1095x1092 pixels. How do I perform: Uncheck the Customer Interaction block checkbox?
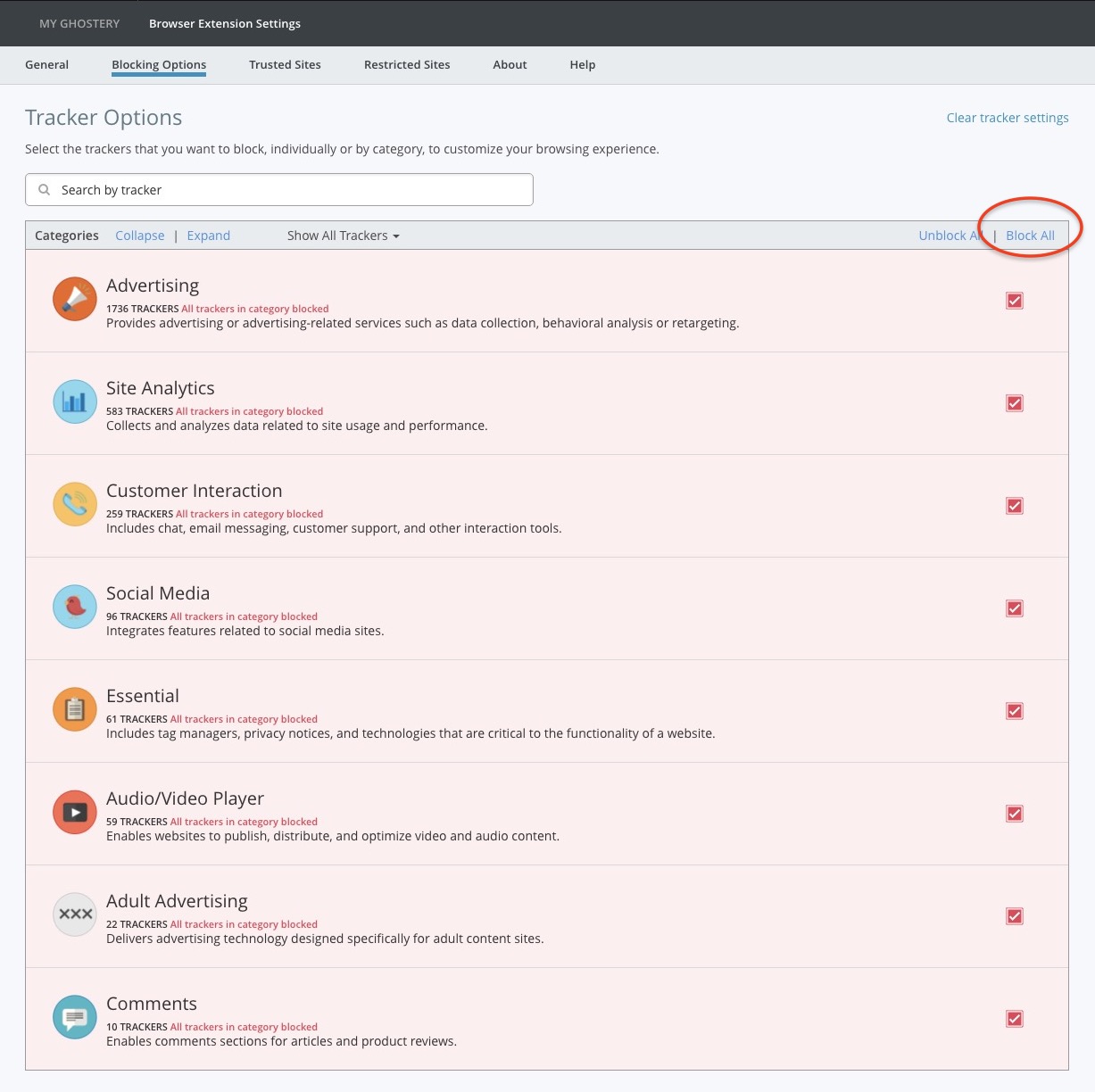click(x=1015, y=506)
